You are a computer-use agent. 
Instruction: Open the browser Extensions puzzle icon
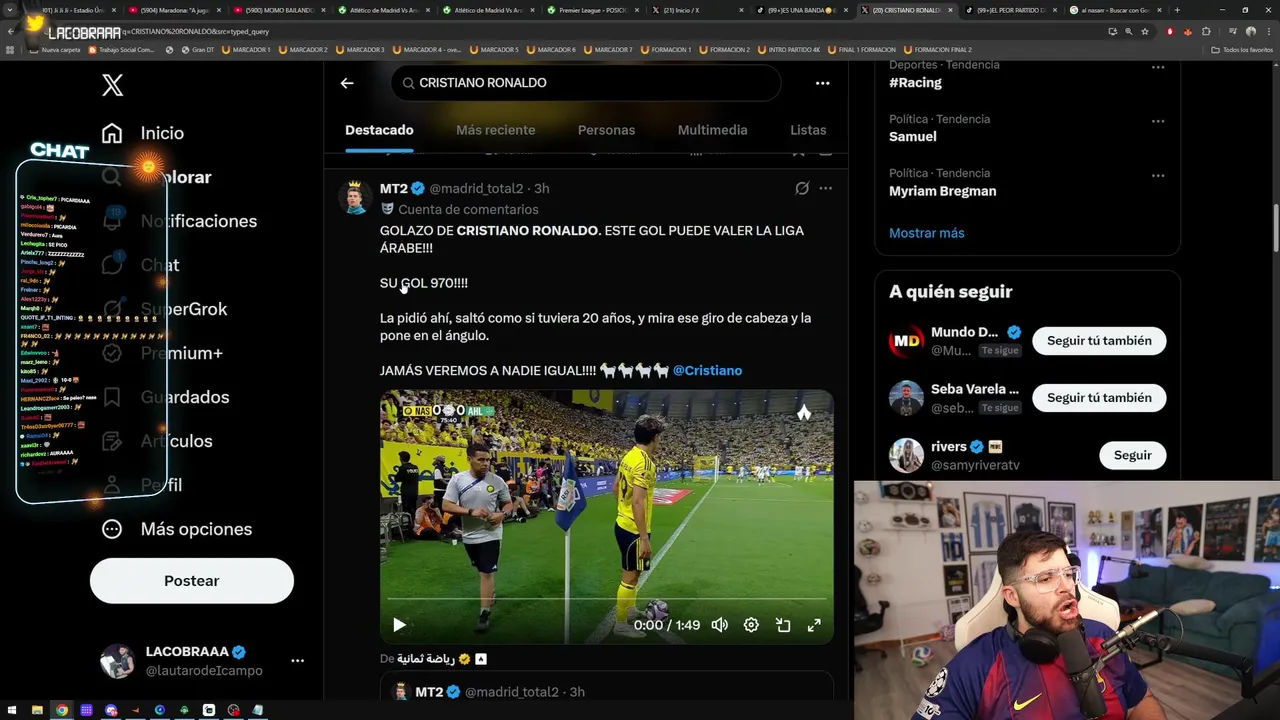click(1206, 31)
